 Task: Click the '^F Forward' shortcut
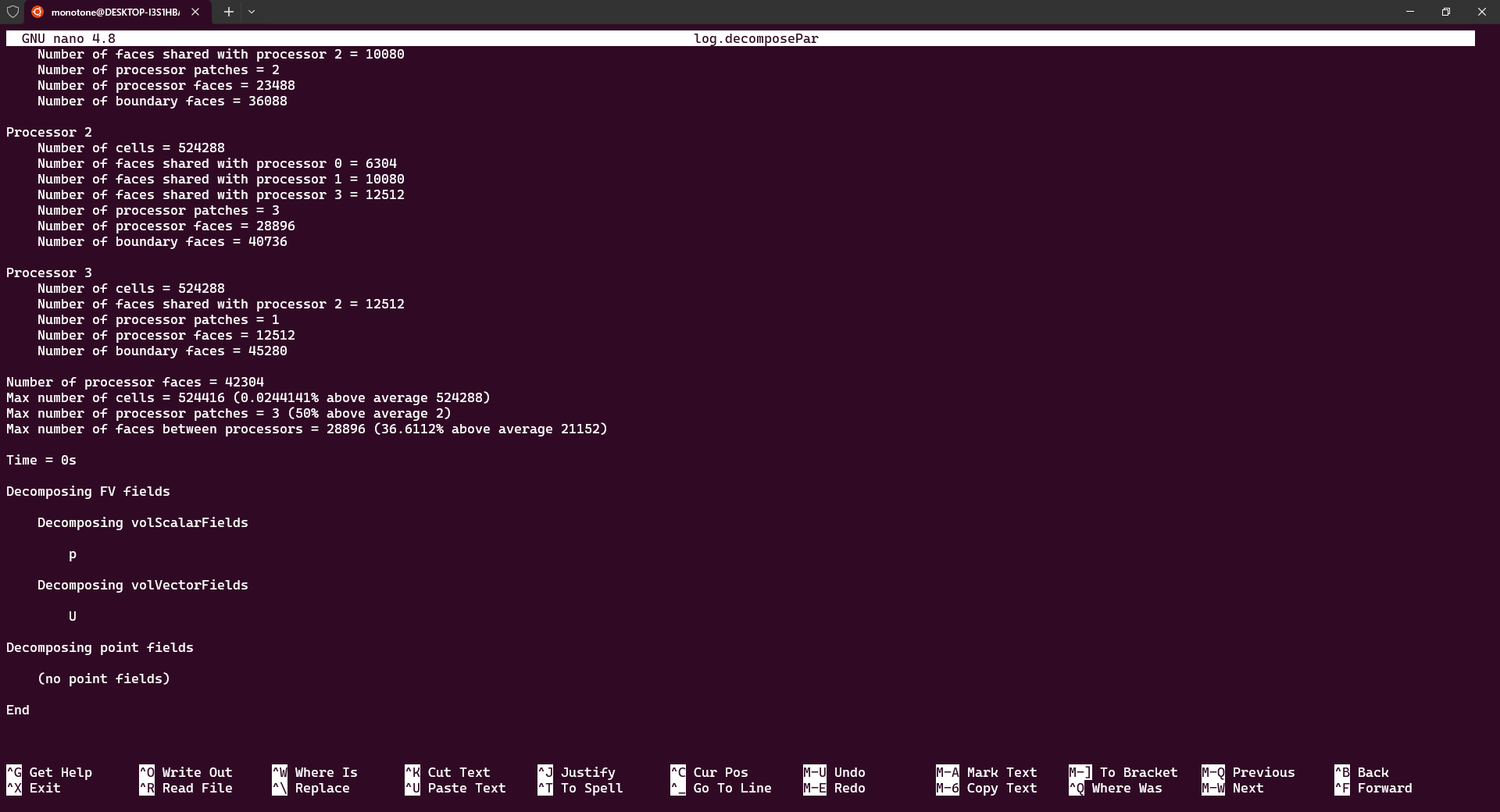click(1373, 788)
